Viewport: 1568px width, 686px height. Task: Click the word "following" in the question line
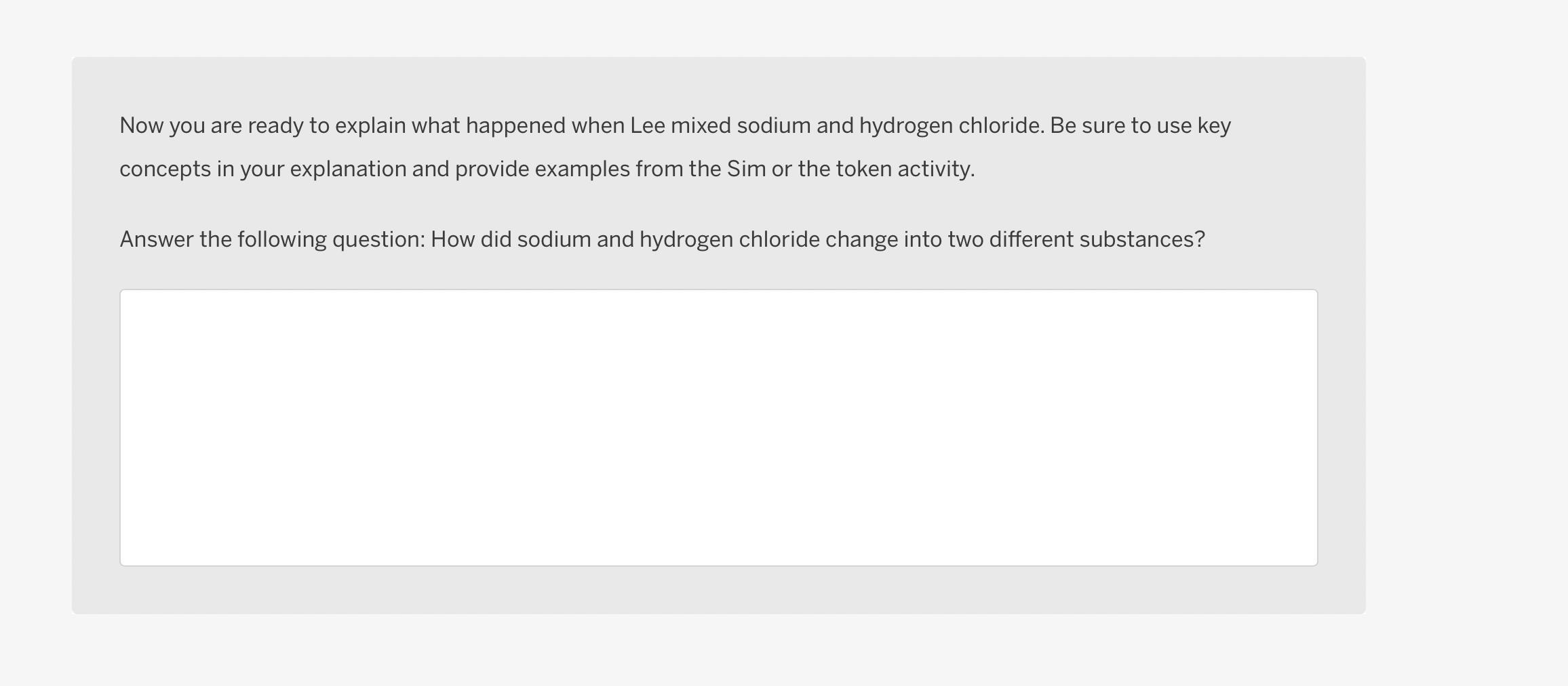[x=281, y=240]
